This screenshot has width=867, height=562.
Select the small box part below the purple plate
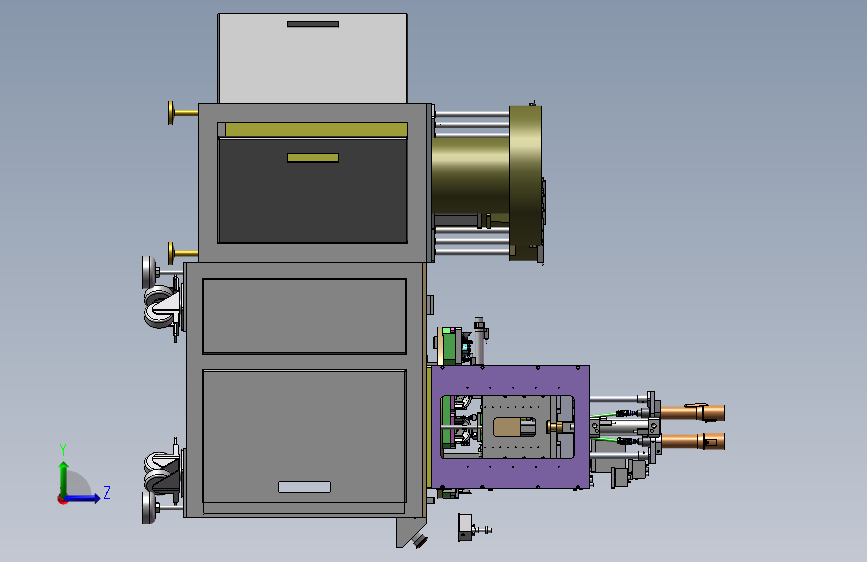point(465,527)
